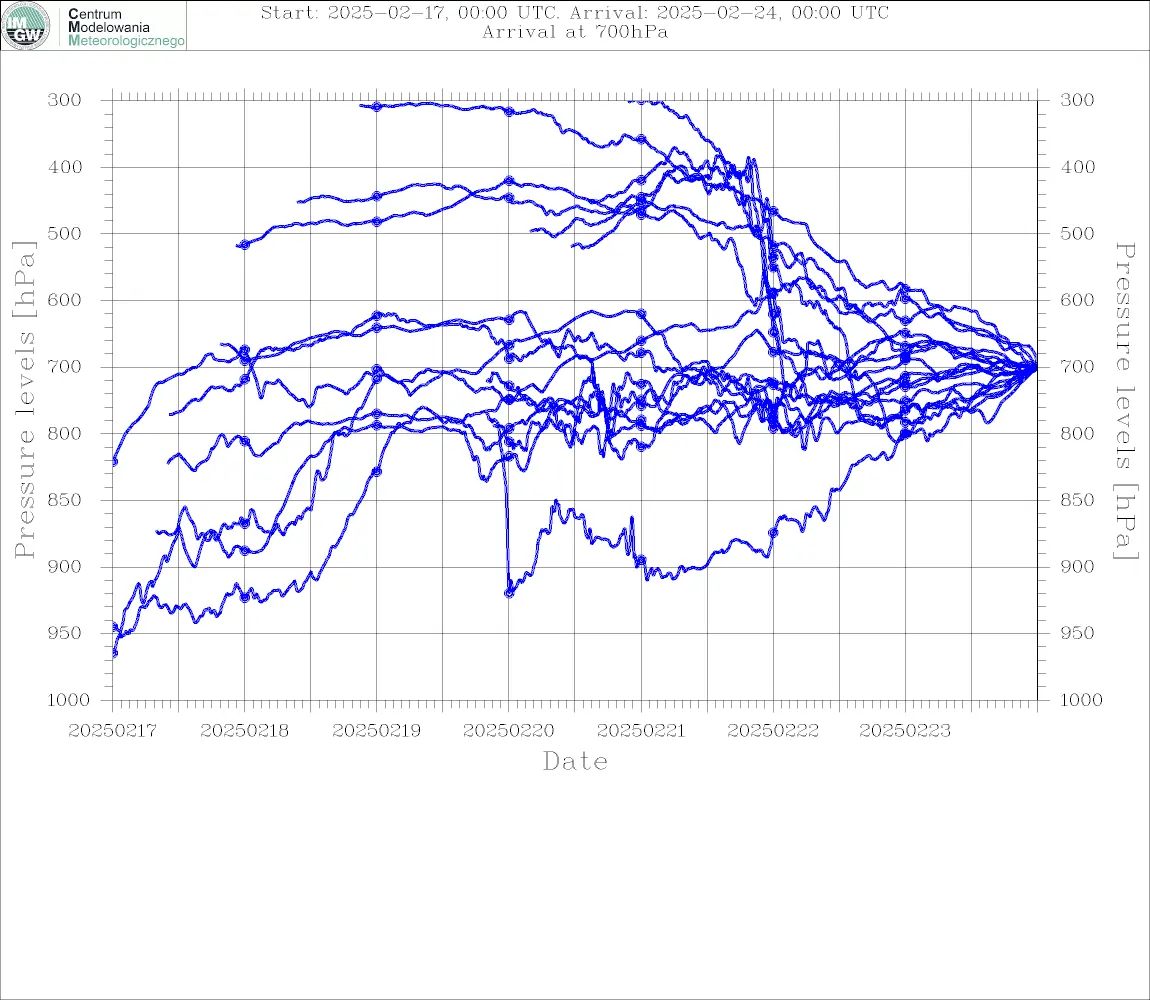Click the trajectory marker near 920 hPa on 20250220
This screenshot has height=1000, width=1150.
coord(509,593)
